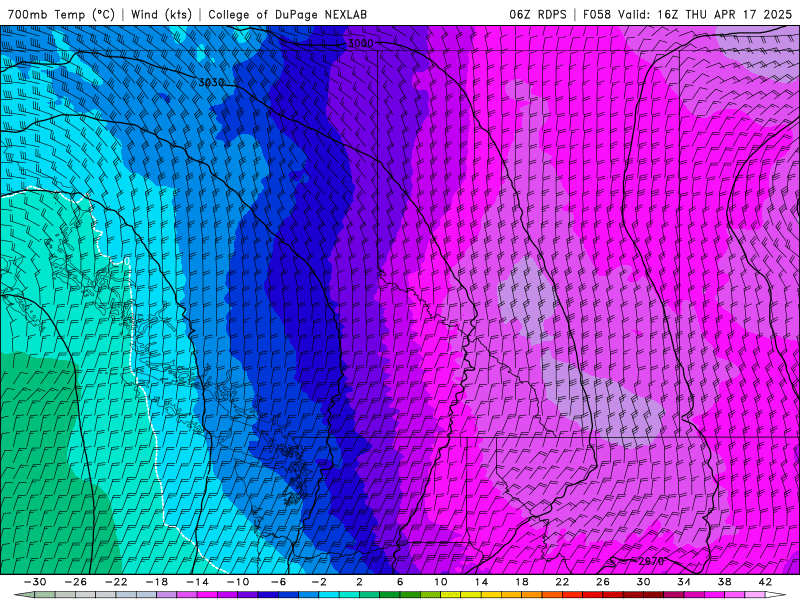This screenshot has height=600, width=800.
Task: Click the 14 legend value
Action: click(x=481, y=582)
